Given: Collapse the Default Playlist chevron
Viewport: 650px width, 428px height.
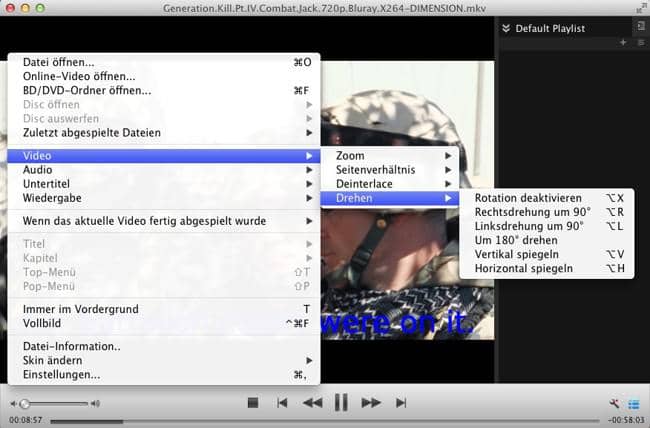Looking at the screenshot, I should 506,28.
